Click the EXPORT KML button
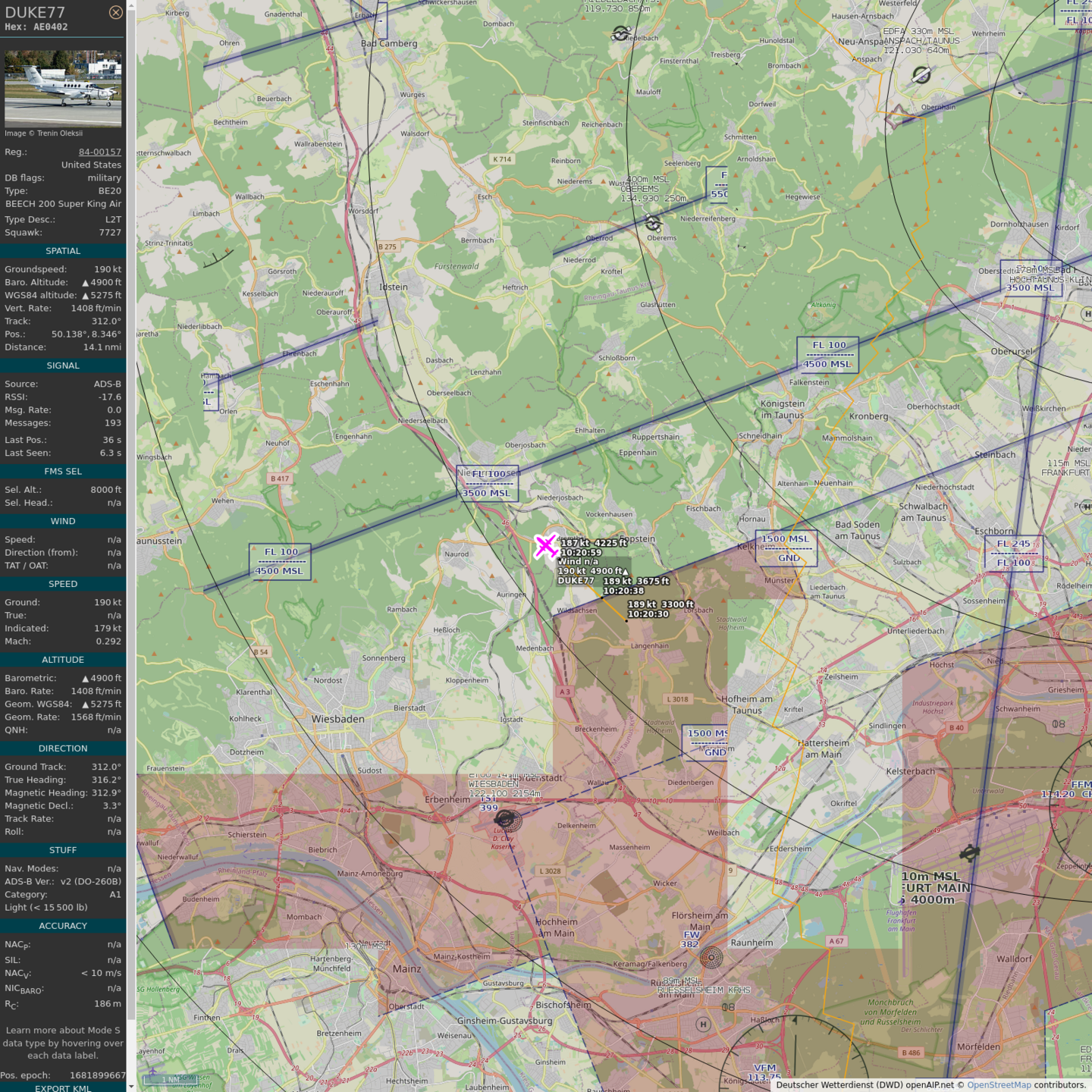 pyautogui.click(x=63, y=1087)
